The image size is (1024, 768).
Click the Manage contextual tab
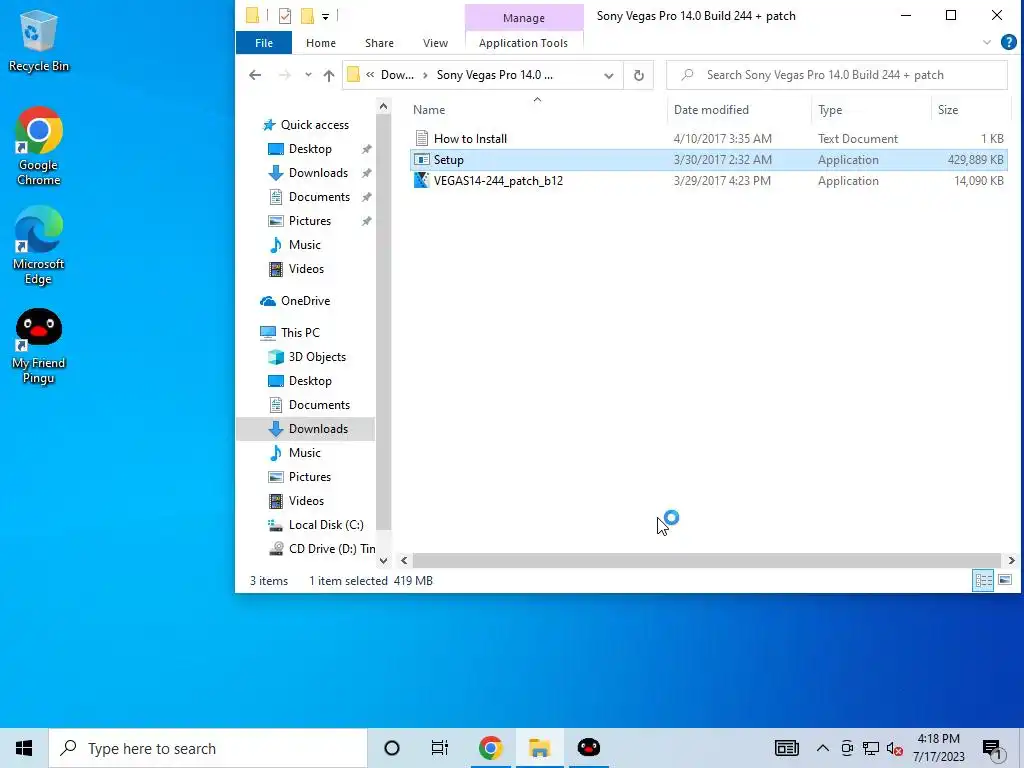click(x=524, y=18)
